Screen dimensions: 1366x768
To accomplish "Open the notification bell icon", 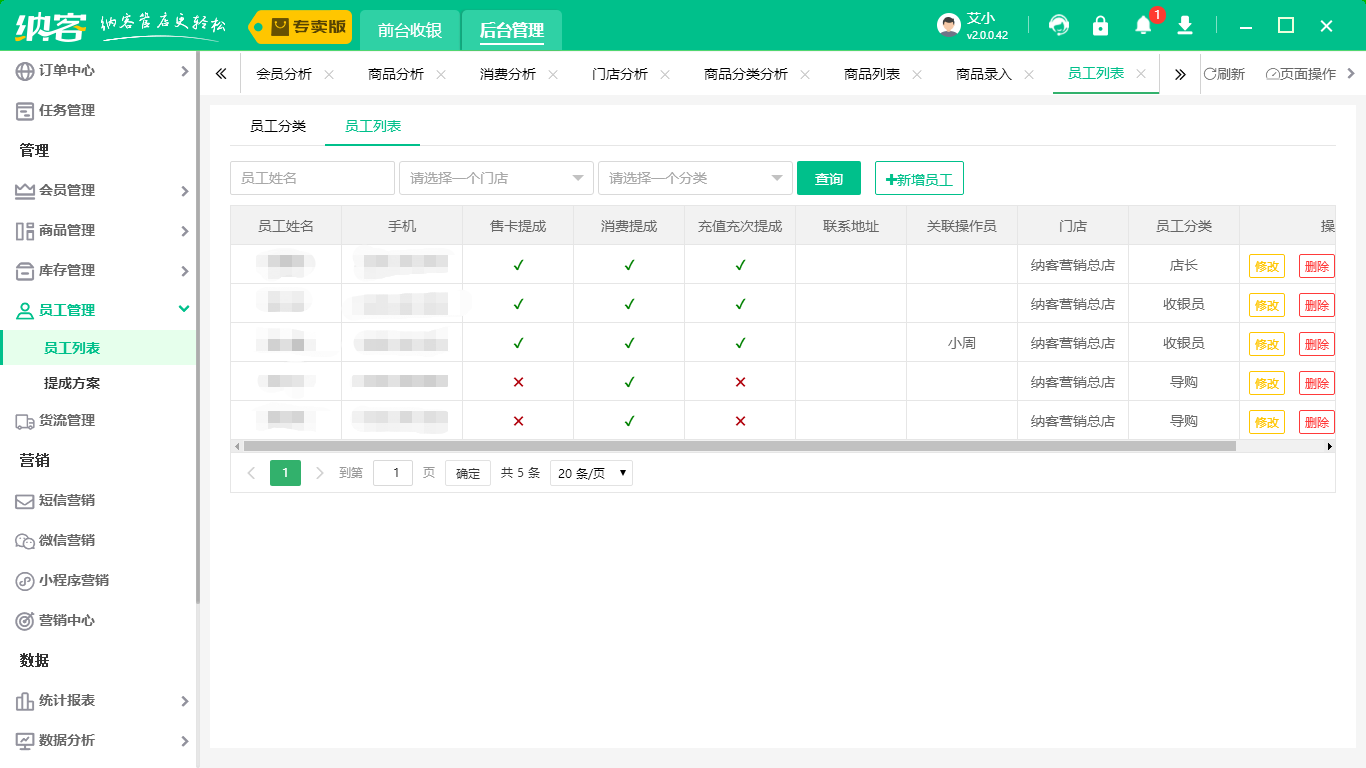I will (x=1143, y=26).
